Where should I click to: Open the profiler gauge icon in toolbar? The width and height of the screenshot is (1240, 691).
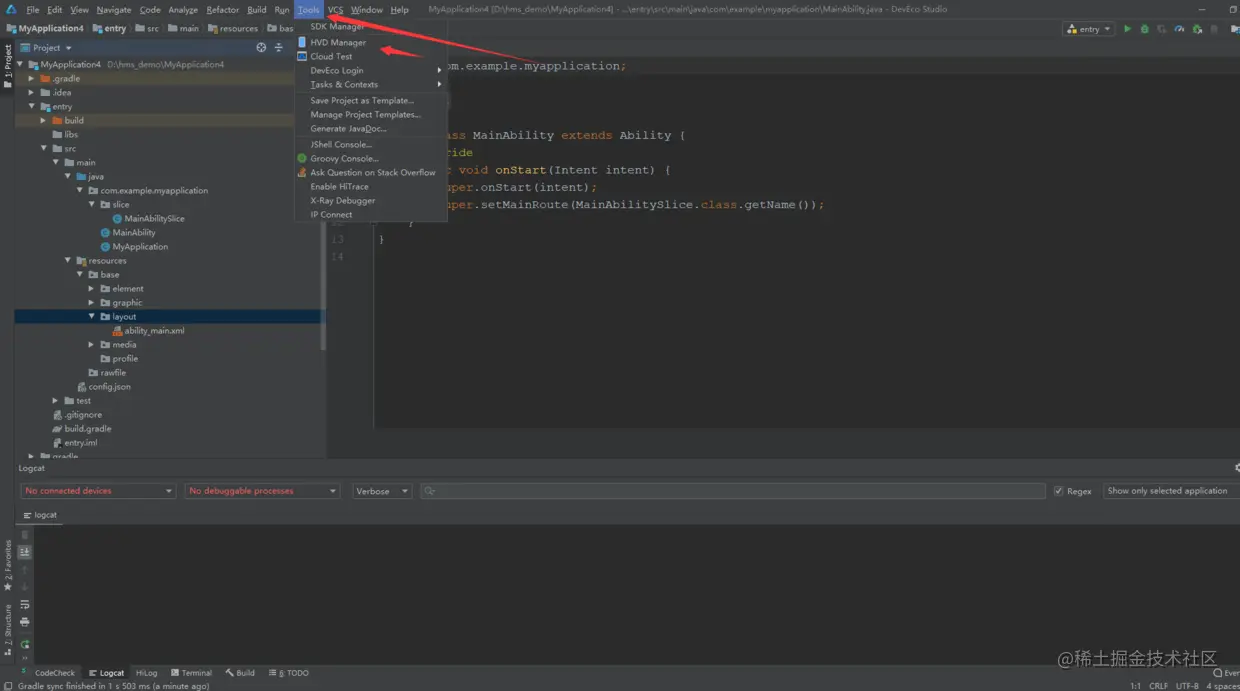[1180, 29]
